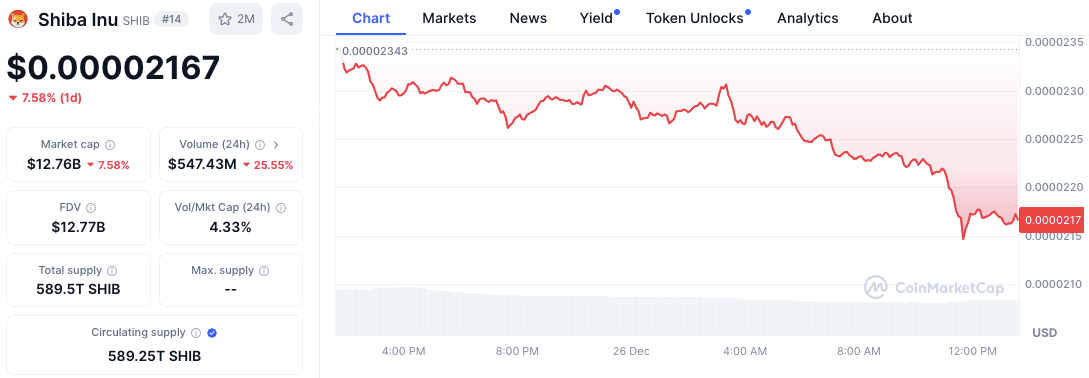Click the Circulating supply info icon
The image size is (1089, 378).
coord(196,334)
